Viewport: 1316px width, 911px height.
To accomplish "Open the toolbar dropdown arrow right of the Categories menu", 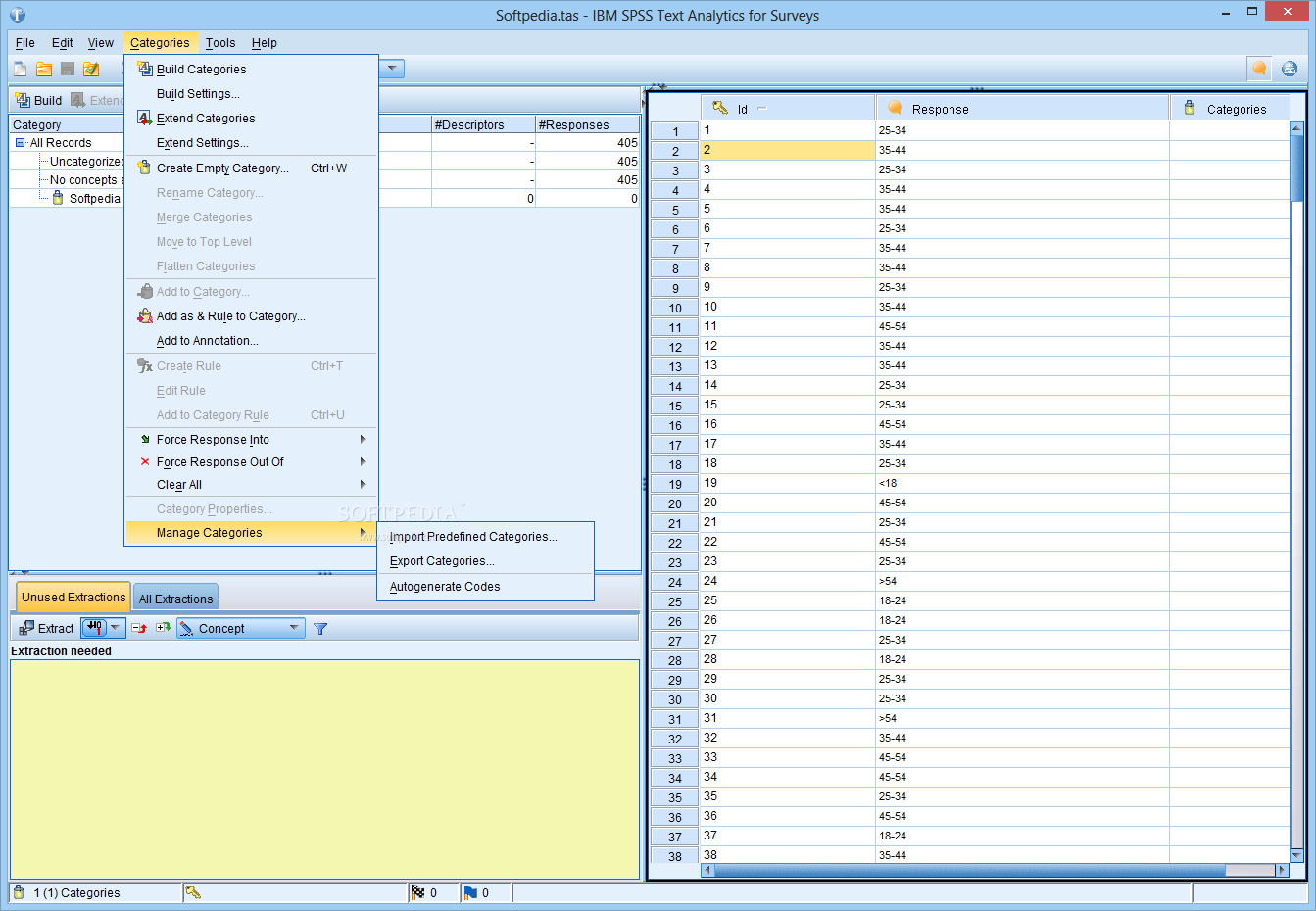I will 392,69.
